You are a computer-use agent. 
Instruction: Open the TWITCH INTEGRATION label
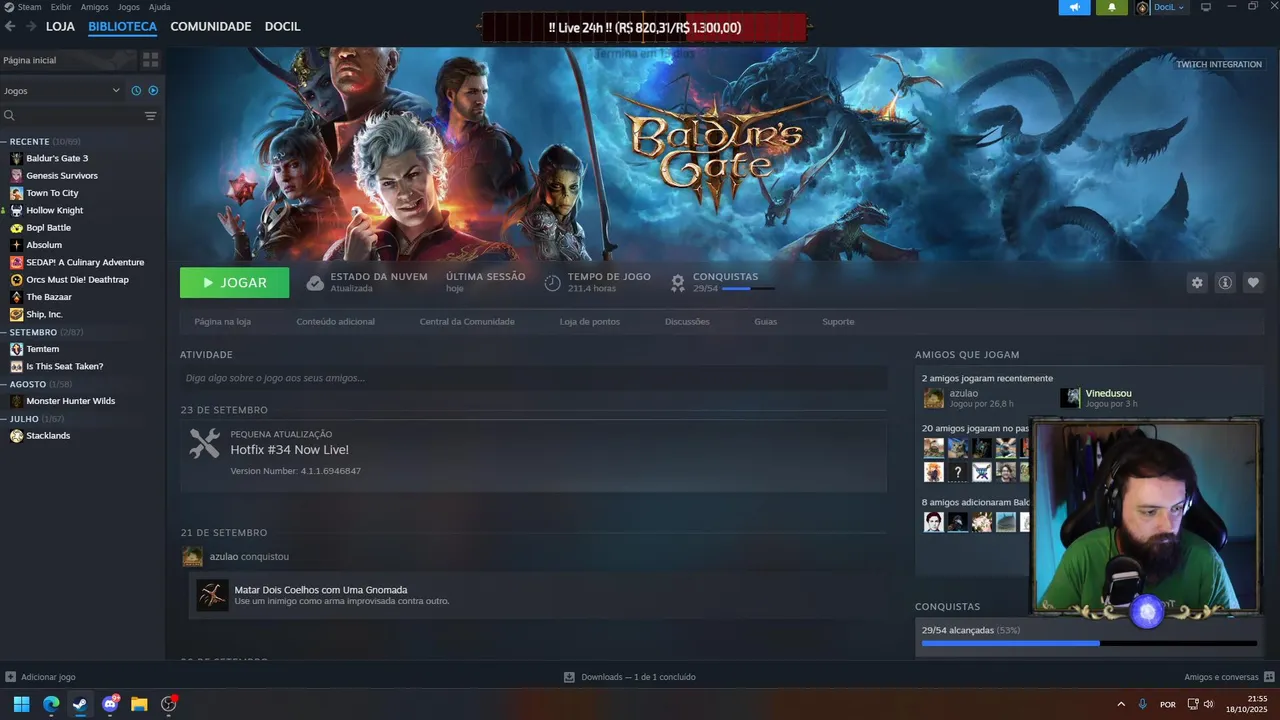coord(1219,64)
